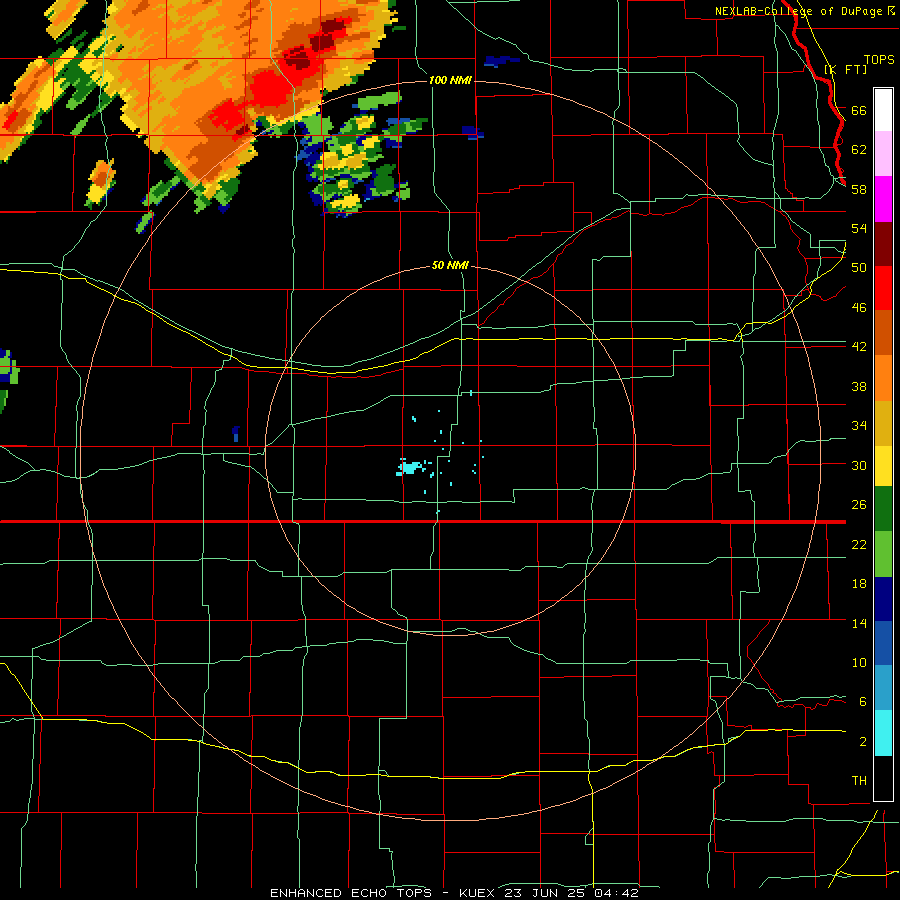This screenshot has width=900, height=900.
Task: Click the 30 legend value label
Action: tap(859, 465)
